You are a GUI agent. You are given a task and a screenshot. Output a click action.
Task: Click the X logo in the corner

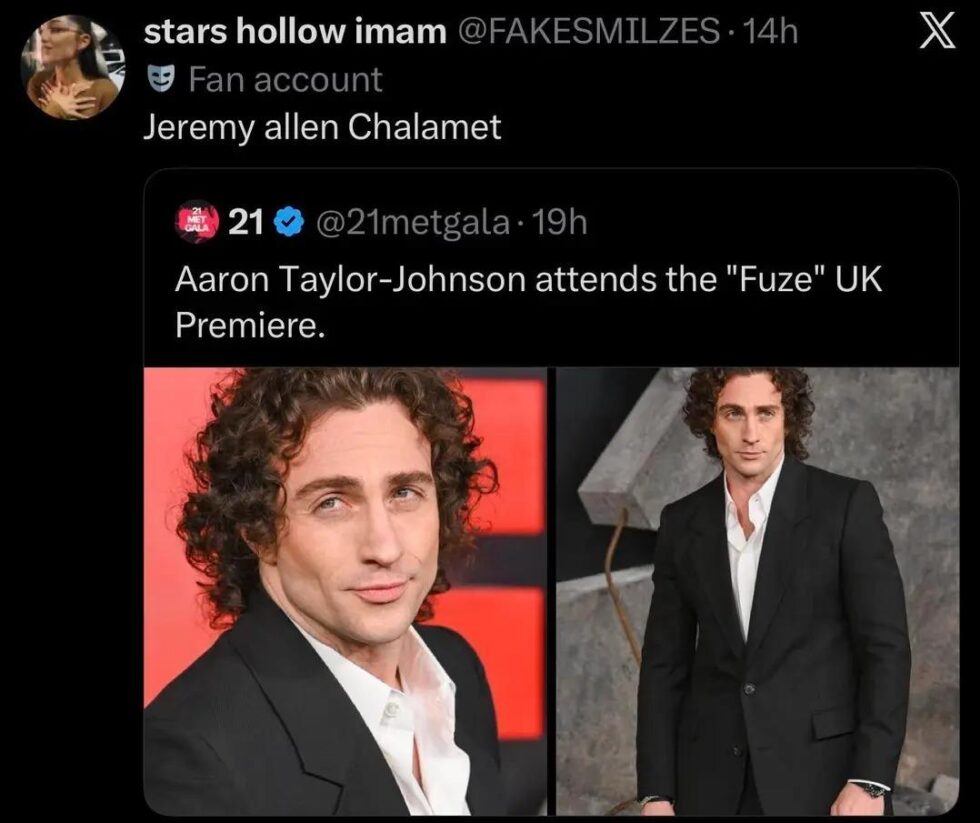(935, 35)
